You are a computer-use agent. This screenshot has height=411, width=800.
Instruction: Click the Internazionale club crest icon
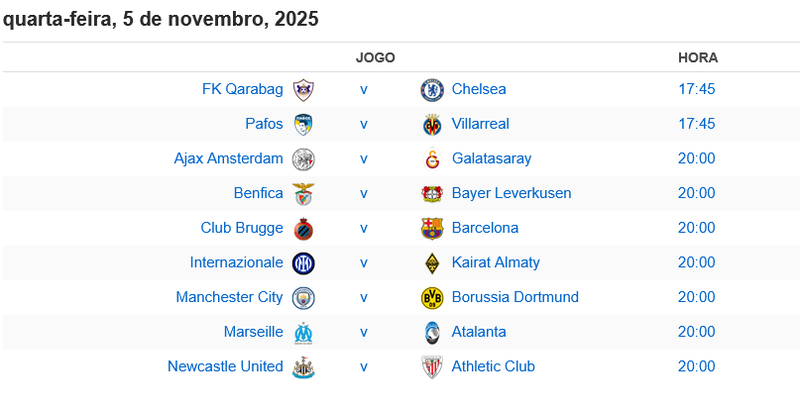click(303, 263)
